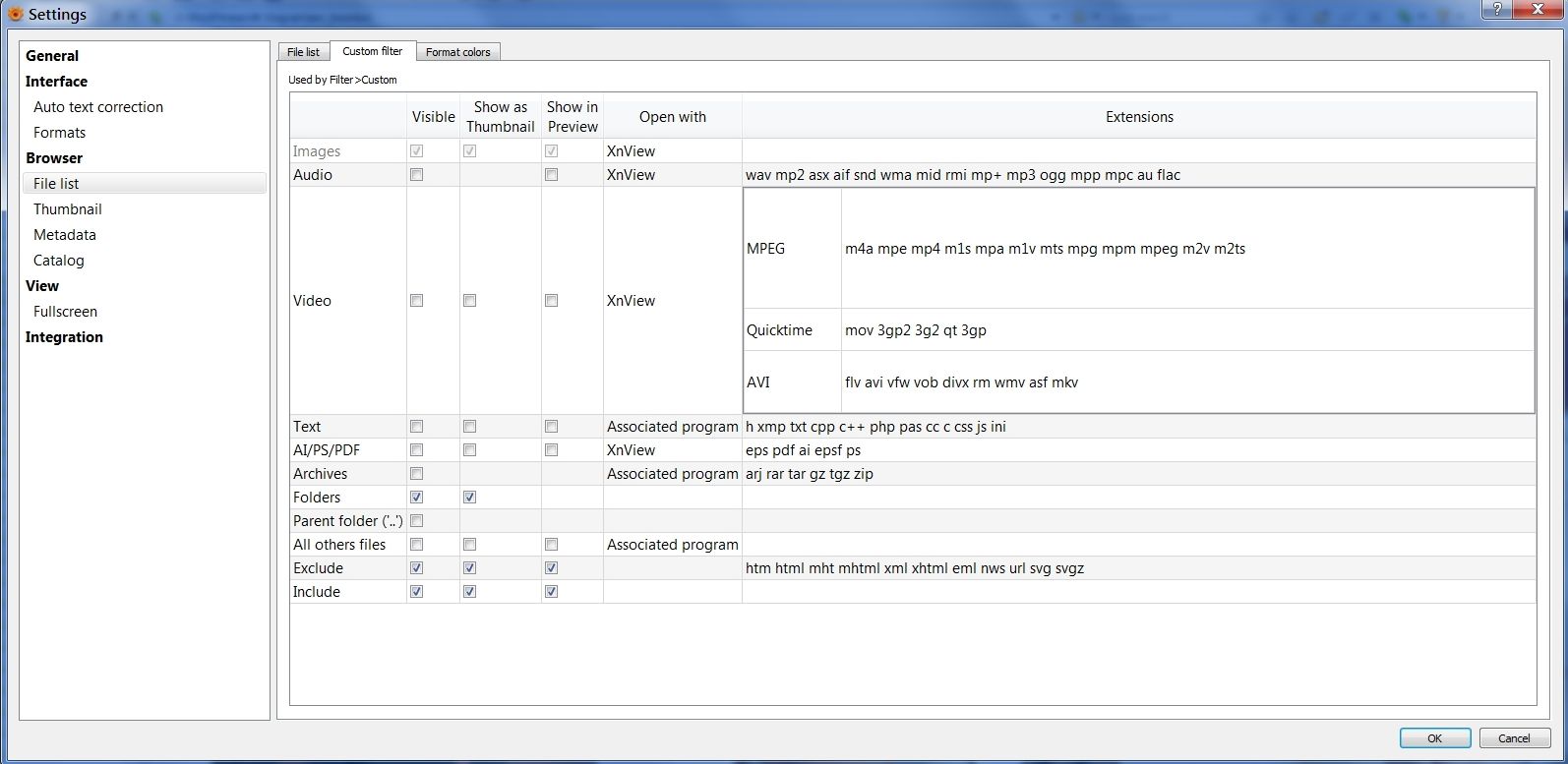Confirm settings with the OK button
The height and width of the screenshot is (764, 1568).
[x=1435, y=738]
